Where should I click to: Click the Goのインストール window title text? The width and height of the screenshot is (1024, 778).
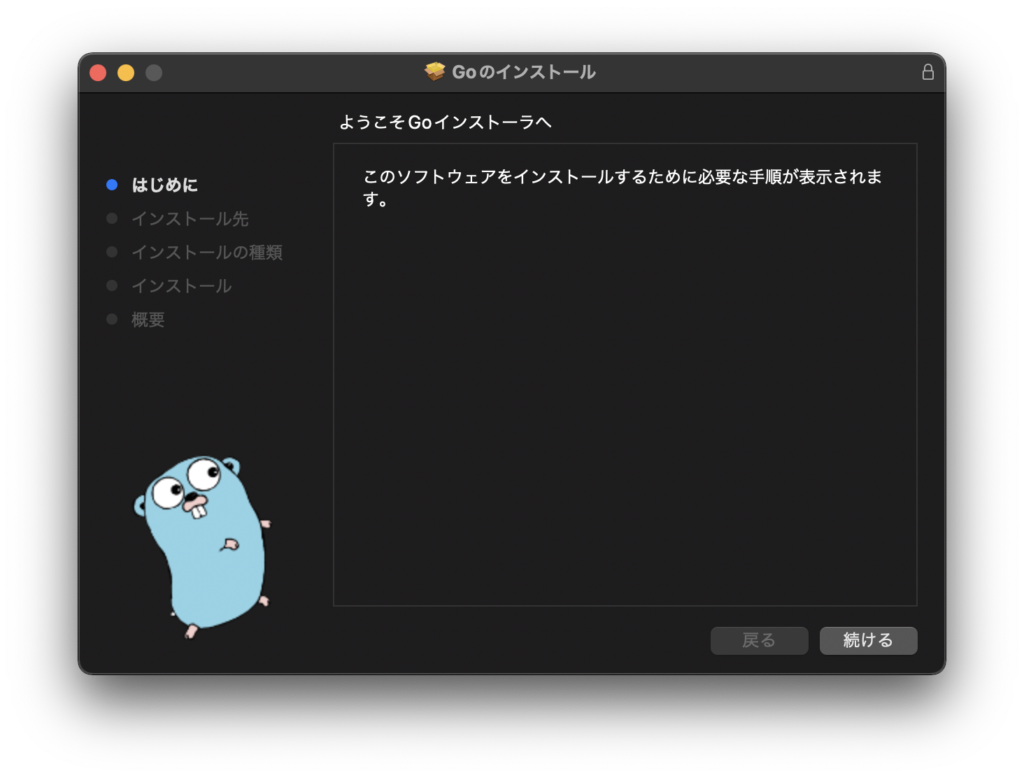(x=523, y=72)
